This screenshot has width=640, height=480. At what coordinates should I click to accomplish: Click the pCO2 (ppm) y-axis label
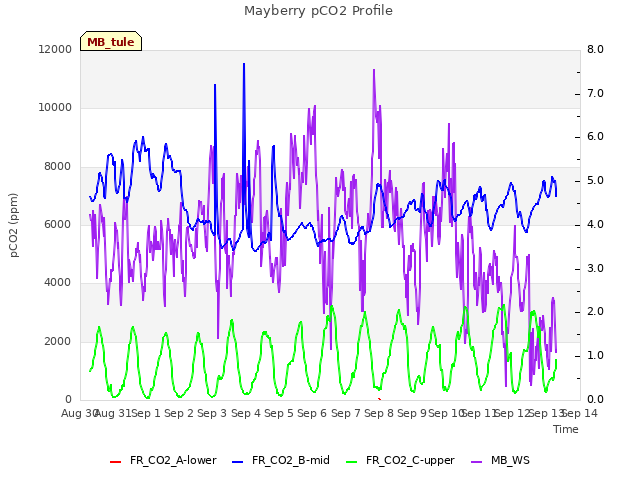pyautogui.click(x=14, y=225)
